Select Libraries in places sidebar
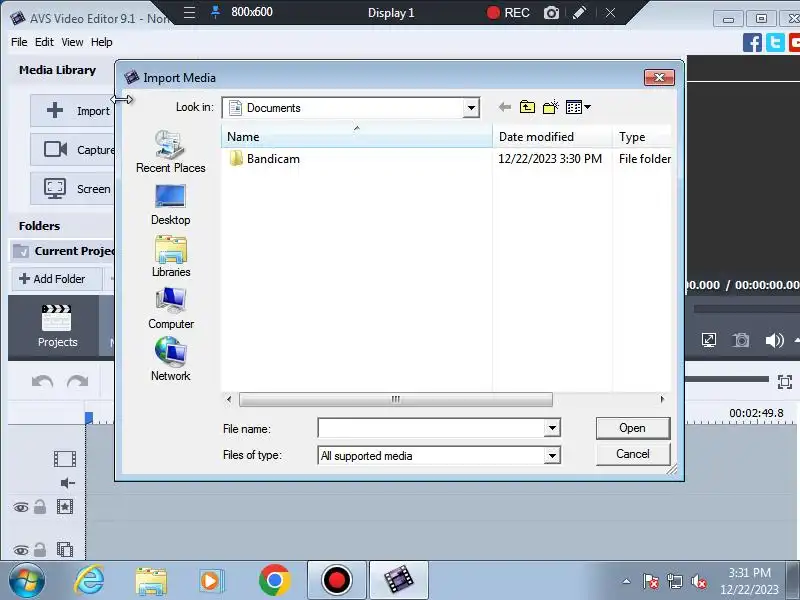The image size is (800, 600). pyautogui.click(x=170, y=256)
